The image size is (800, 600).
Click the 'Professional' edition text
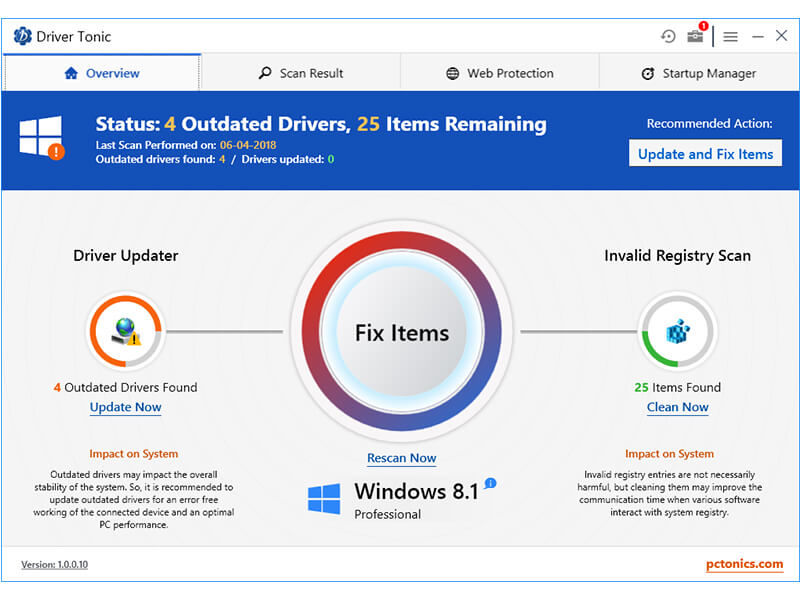pos(388,514)
